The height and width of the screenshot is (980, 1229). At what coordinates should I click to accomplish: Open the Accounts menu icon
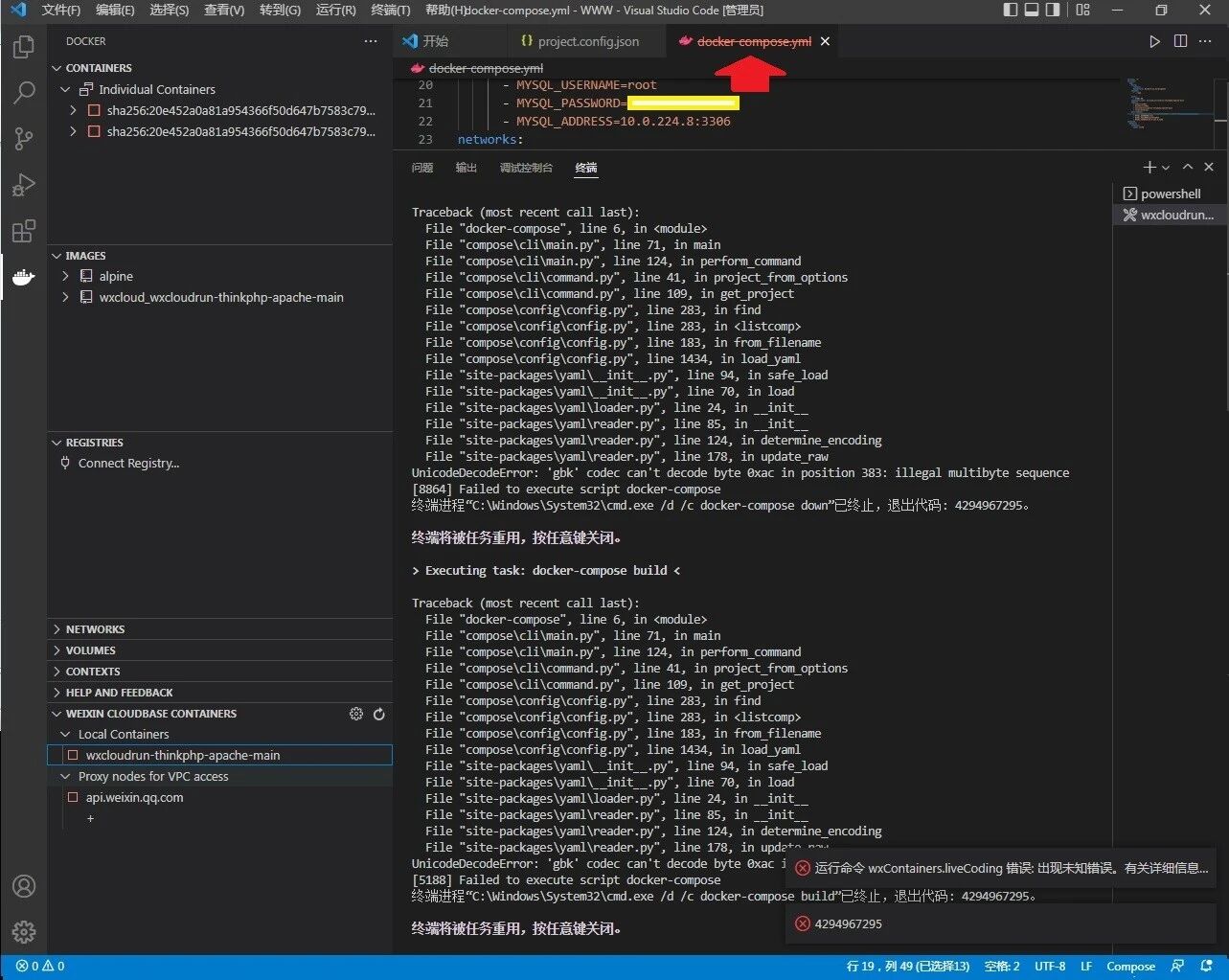(24, 886)
